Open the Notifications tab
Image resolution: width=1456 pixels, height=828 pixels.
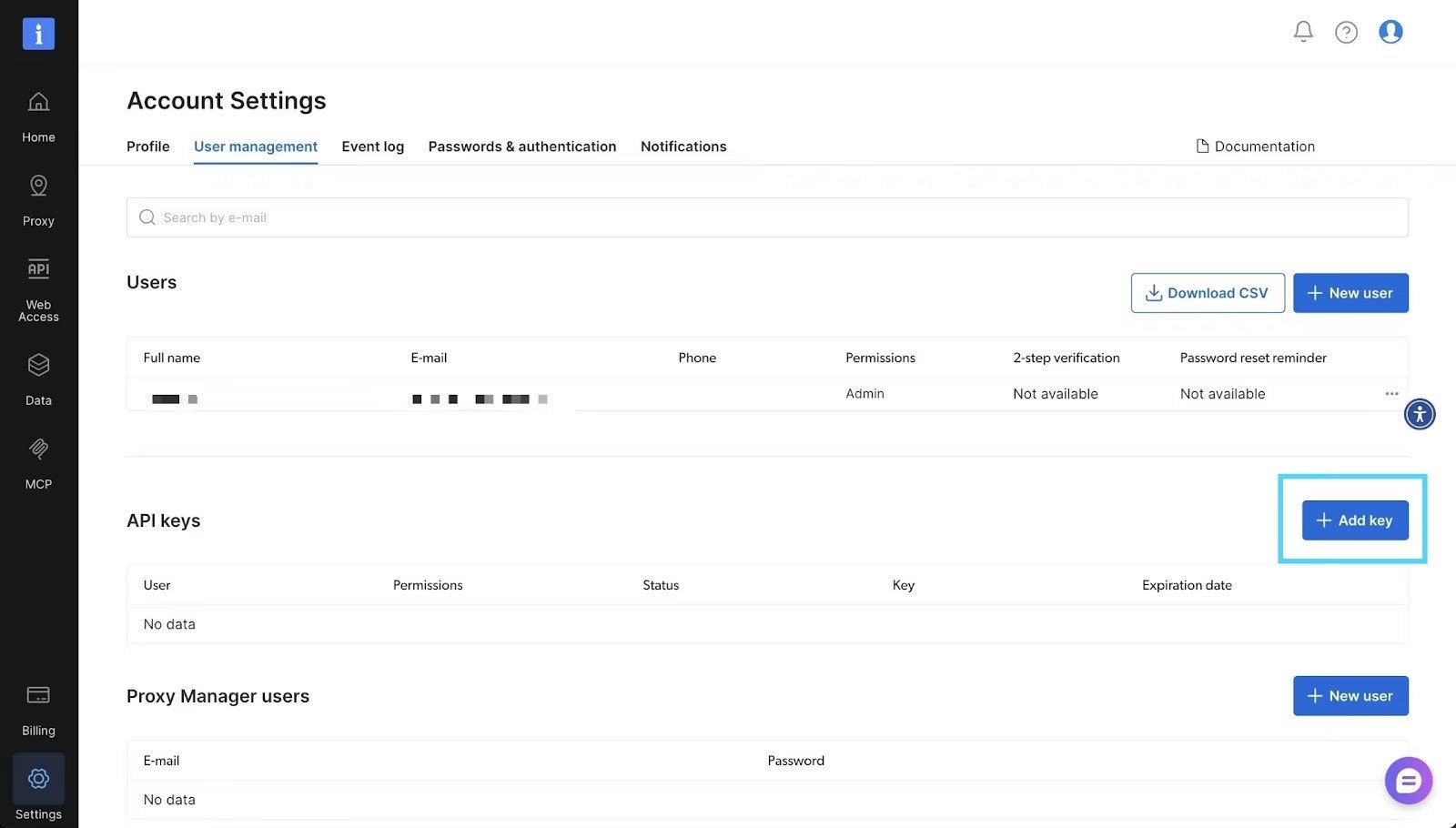click(683, 146)
